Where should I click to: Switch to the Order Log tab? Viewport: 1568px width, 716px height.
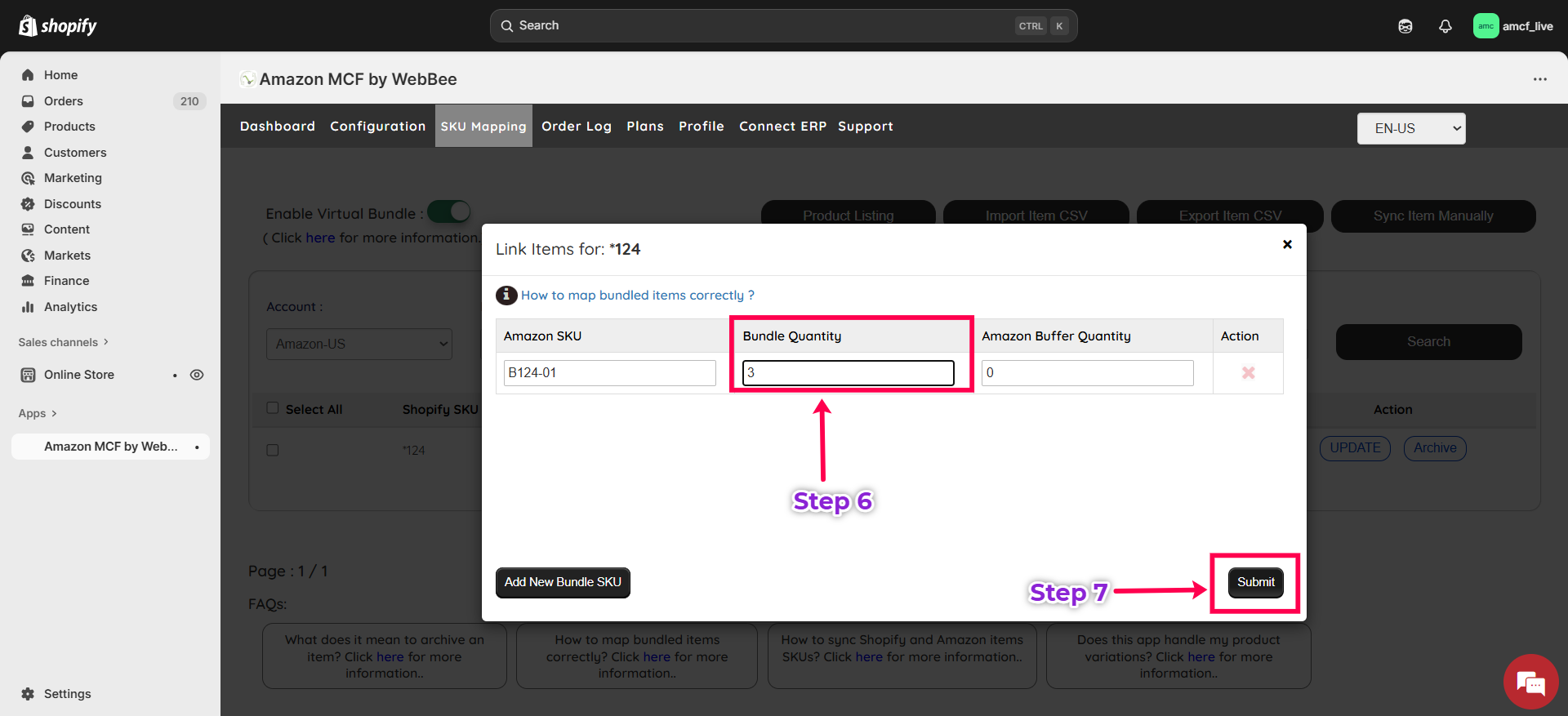point(576,126)
